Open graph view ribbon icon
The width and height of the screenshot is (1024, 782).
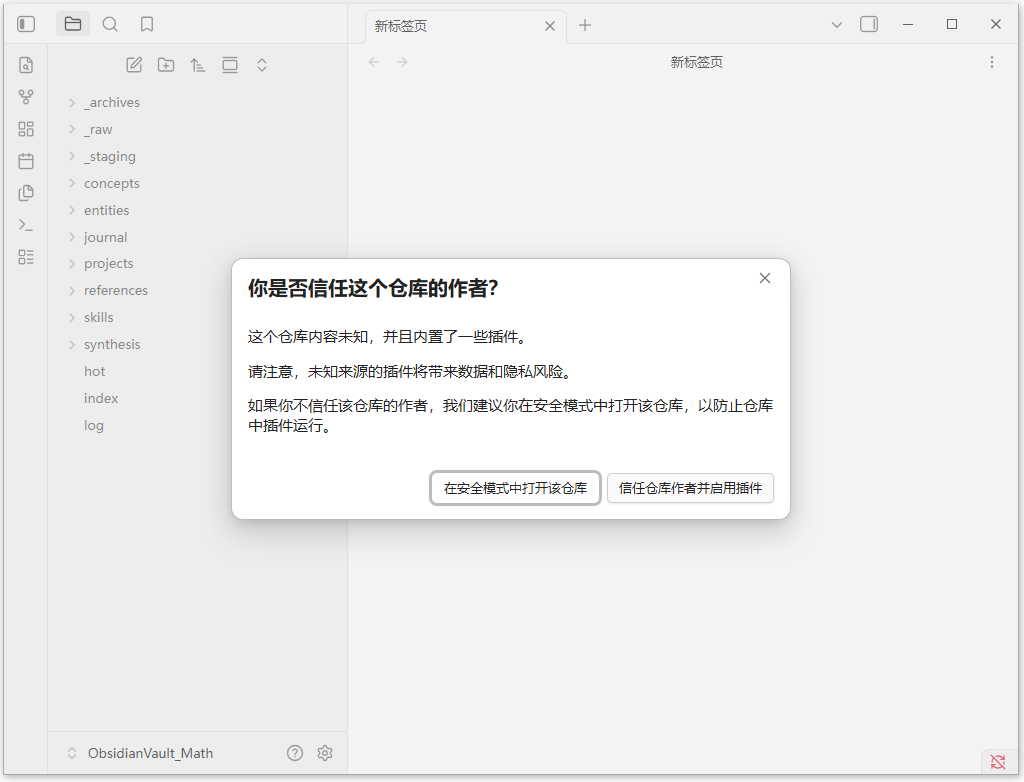(26, 97)
